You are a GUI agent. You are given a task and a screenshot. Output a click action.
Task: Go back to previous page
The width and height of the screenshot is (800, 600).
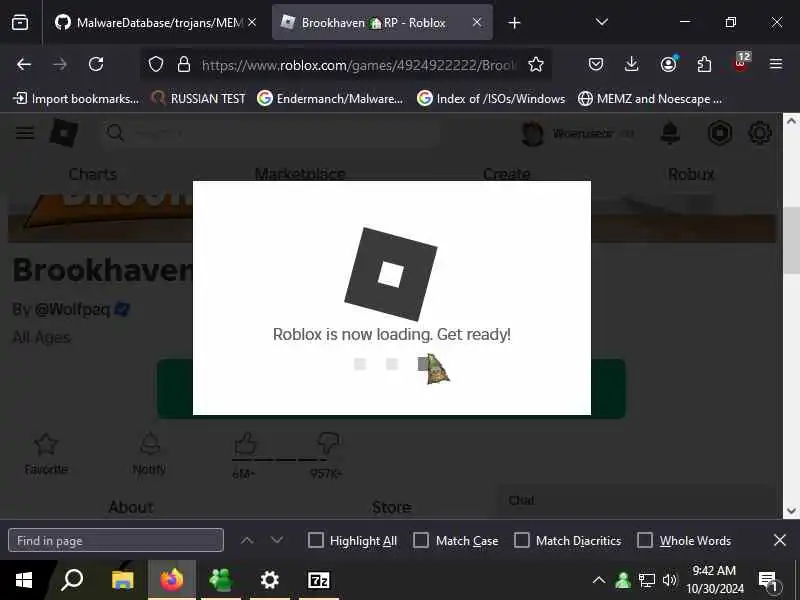pos(24,64)
